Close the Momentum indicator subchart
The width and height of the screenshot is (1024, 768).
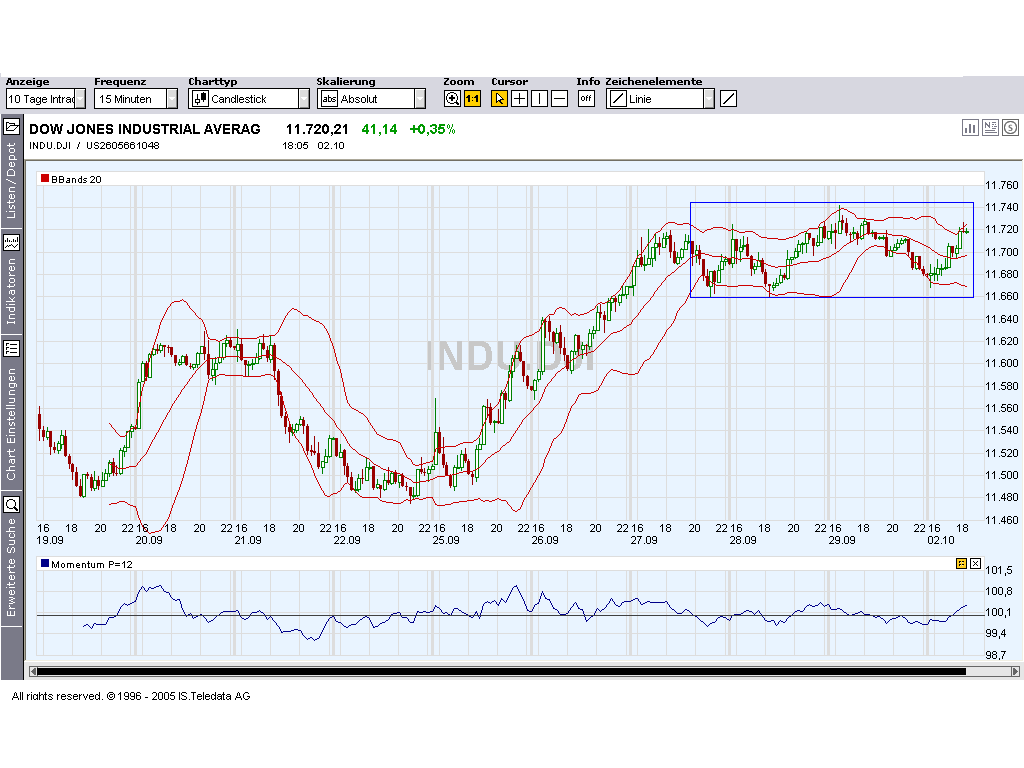(976, 563)
